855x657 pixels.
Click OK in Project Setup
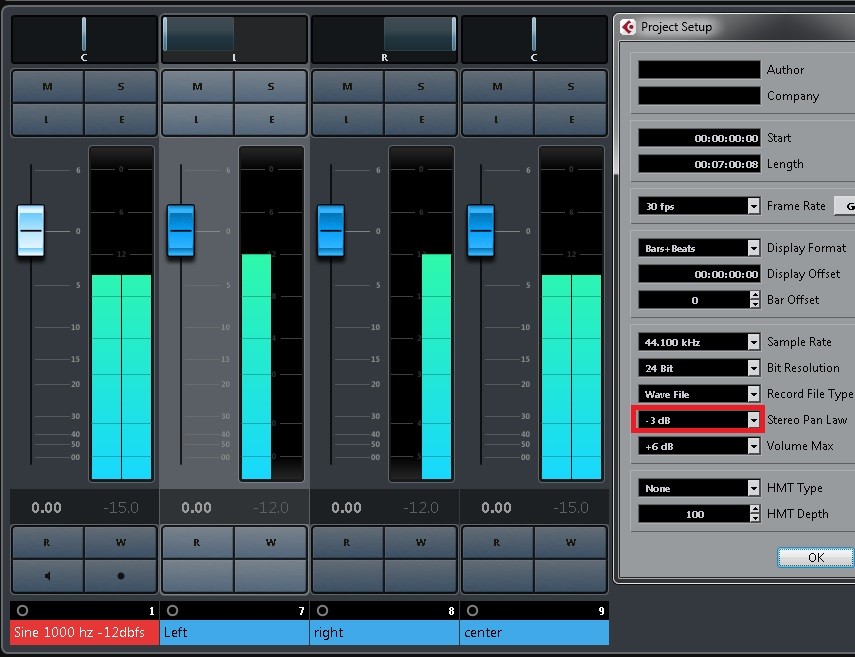pos(816,557)
